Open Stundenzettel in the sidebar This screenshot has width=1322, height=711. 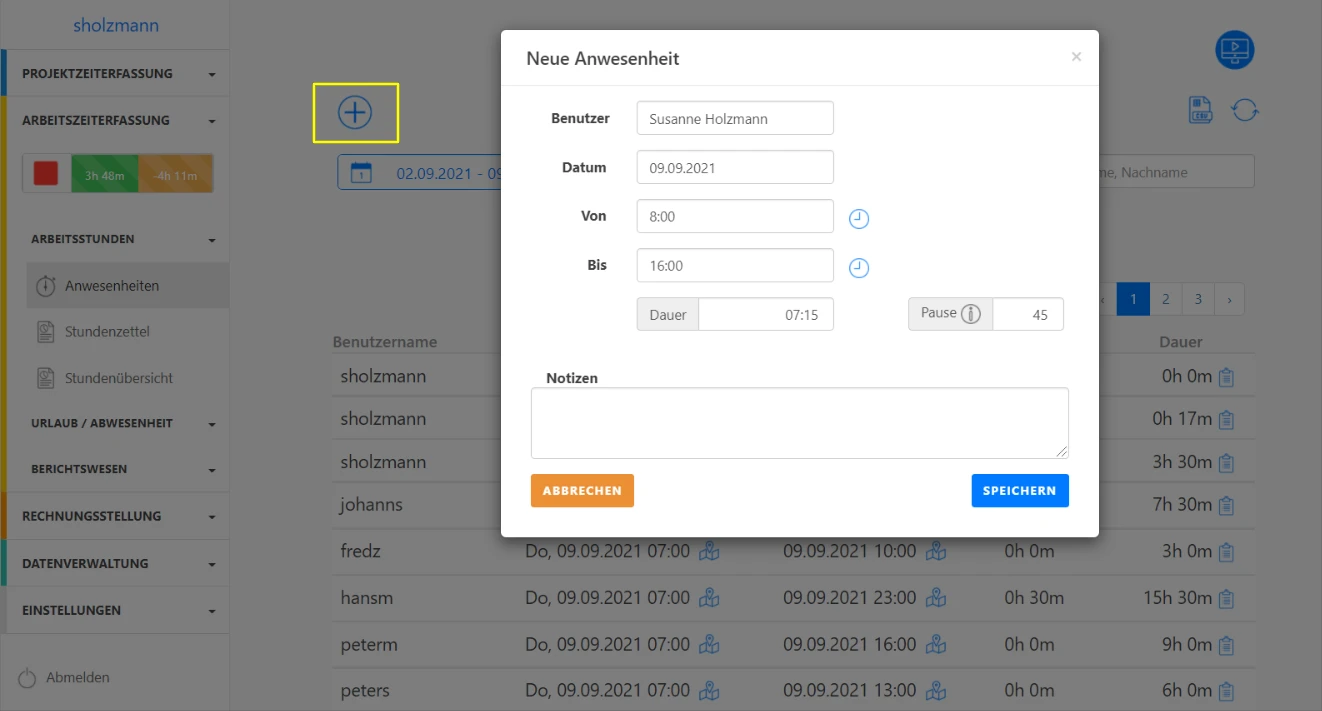tap(107, 331)
